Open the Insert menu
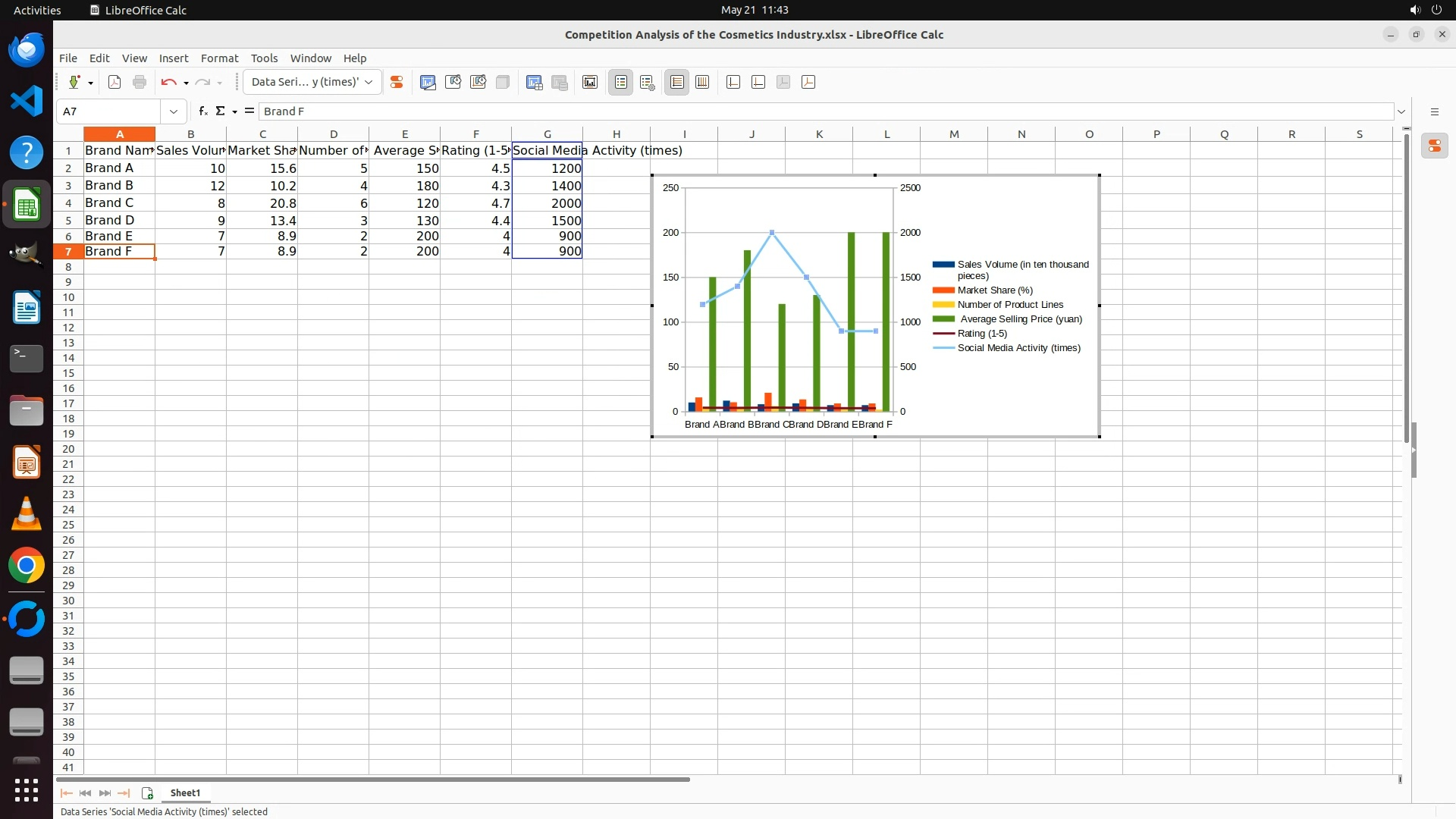Viewport: 1456px width, 819px height. pos(173,58)
